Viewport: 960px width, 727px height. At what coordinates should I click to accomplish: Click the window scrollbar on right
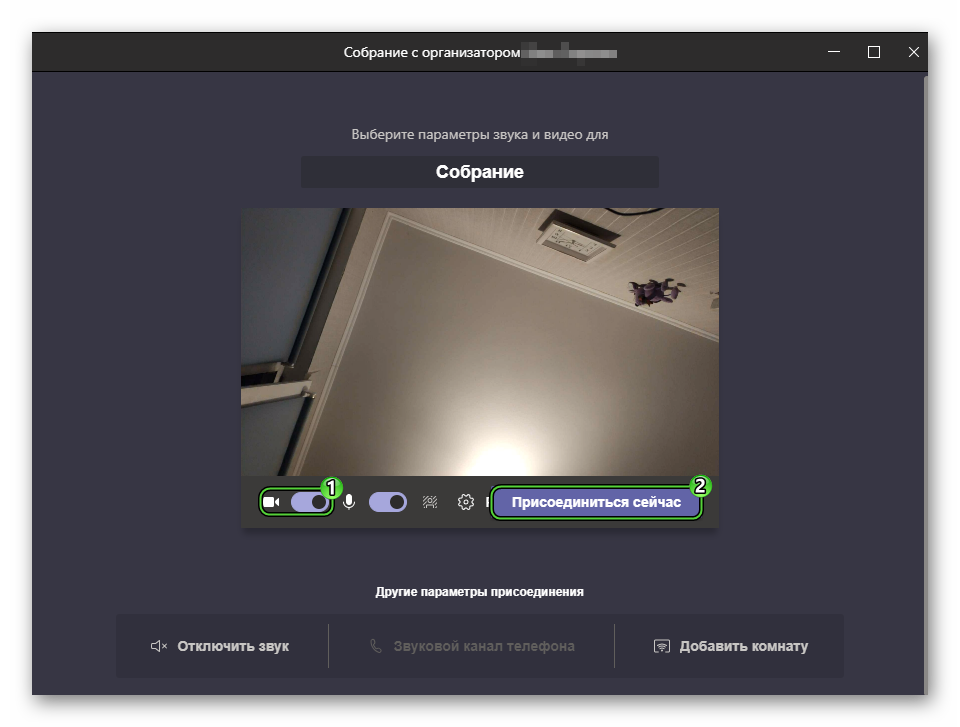tap(924, 383)
